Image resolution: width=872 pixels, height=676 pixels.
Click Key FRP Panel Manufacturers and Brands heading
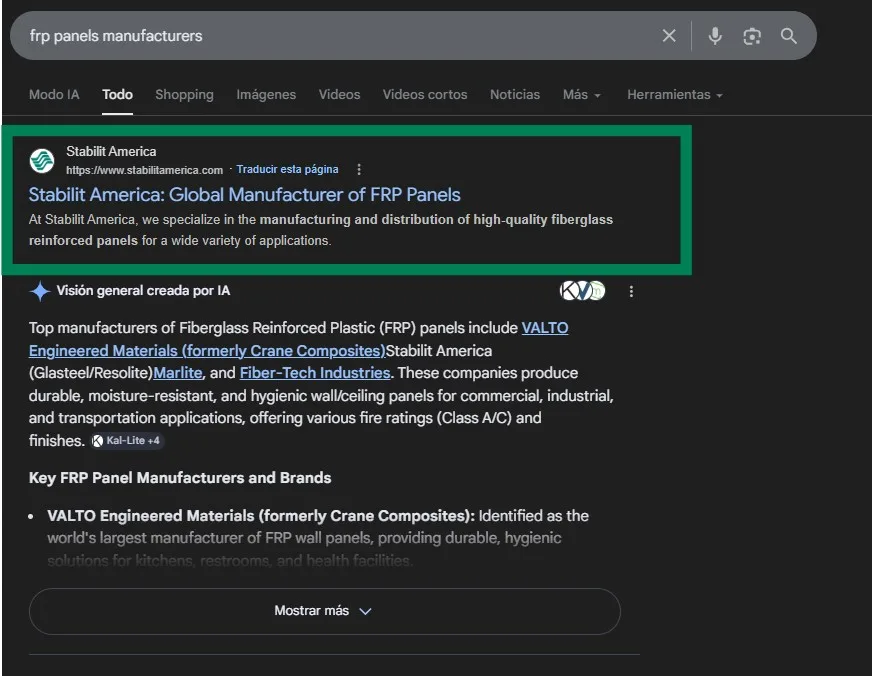click(x=180, y=478)
